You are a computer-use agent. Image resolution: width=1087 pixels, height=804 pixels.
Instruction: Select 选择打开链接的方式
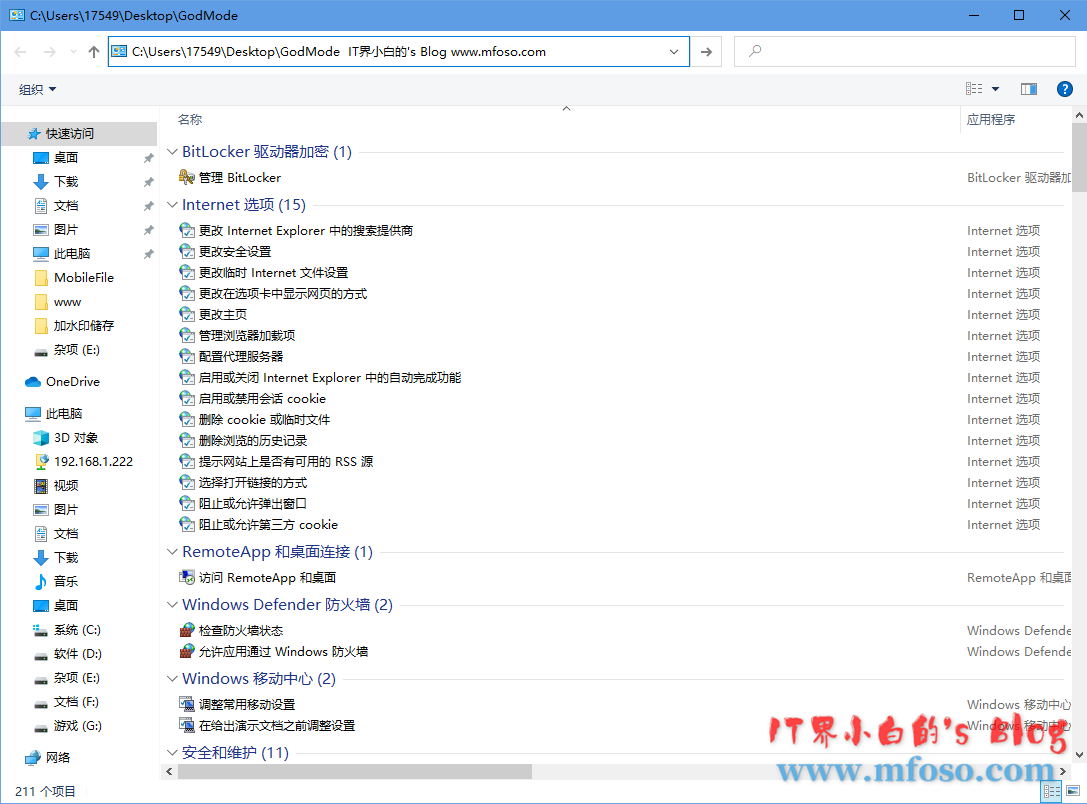[x=252, y=482]
